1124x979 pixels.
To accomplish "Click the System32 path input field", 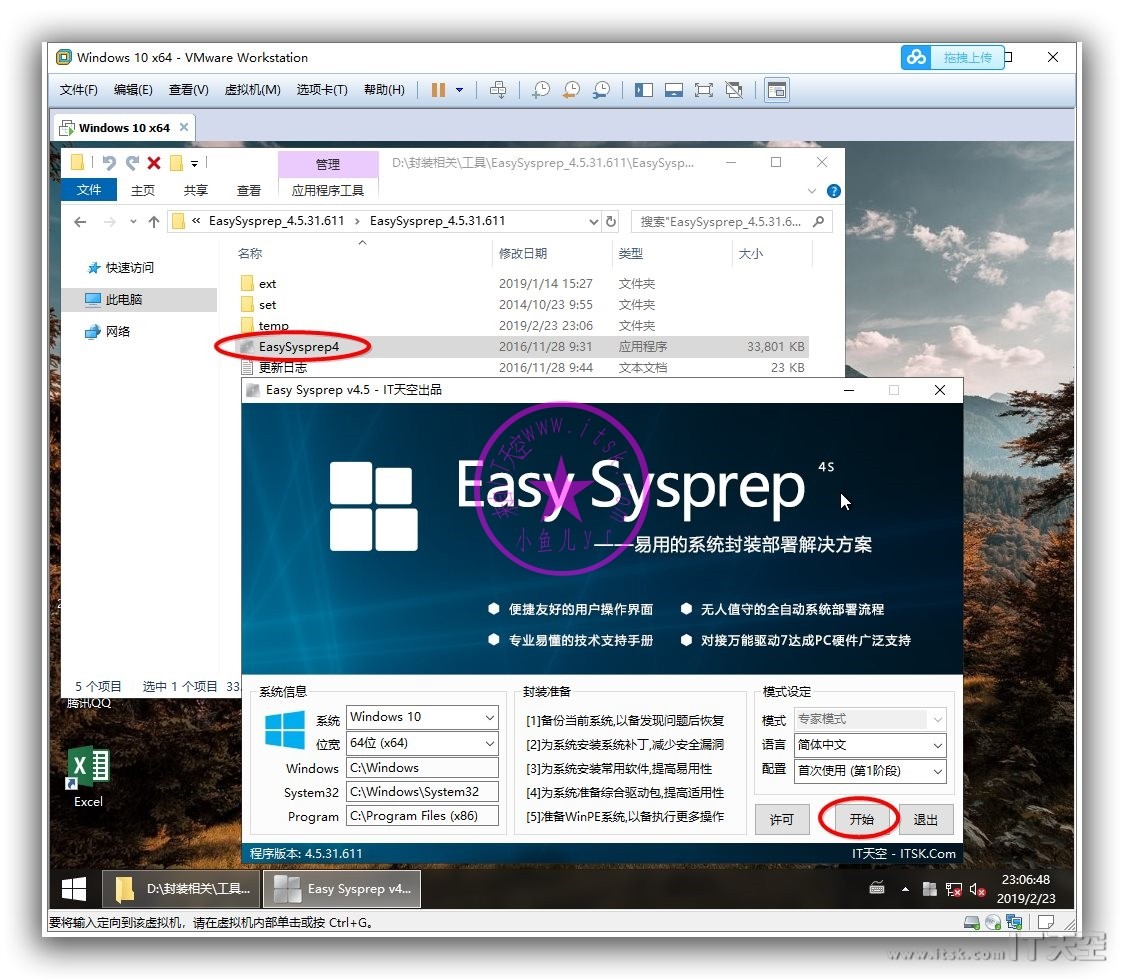I will (x=422, y=792).
